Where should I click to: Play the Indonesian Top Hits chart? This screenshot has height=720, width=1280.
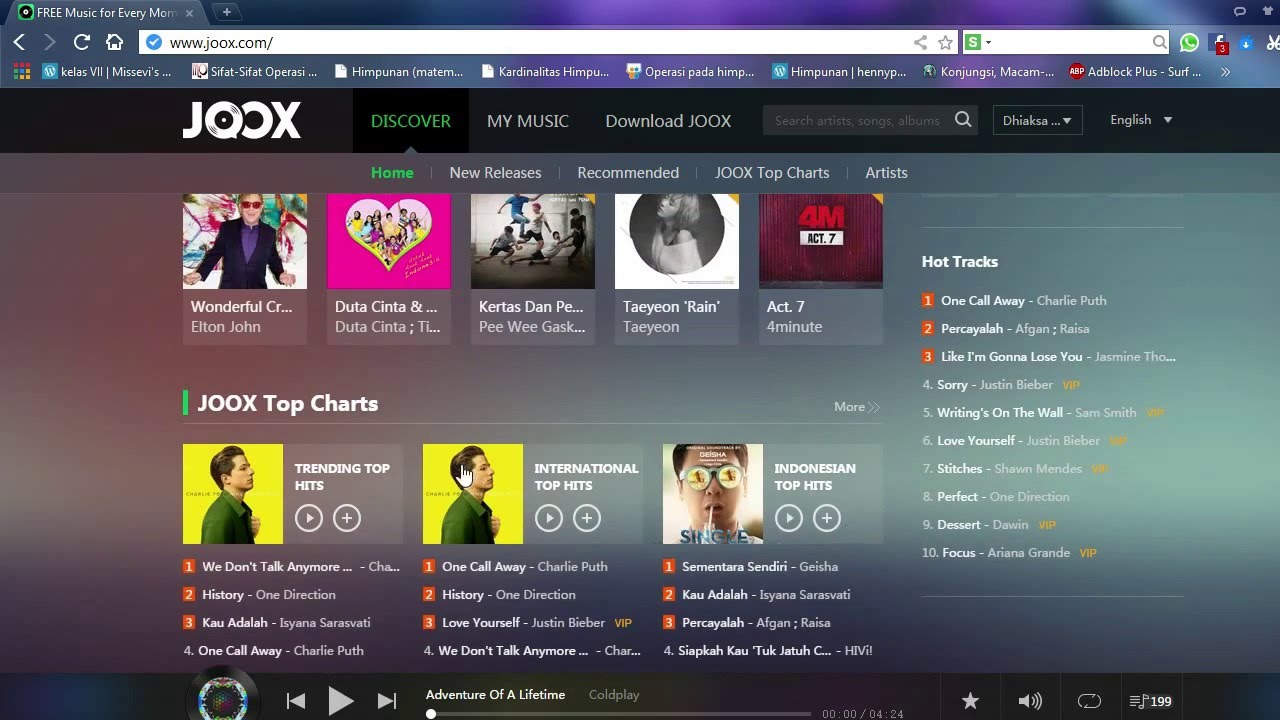pyautogui.click(x=789, y=517)
